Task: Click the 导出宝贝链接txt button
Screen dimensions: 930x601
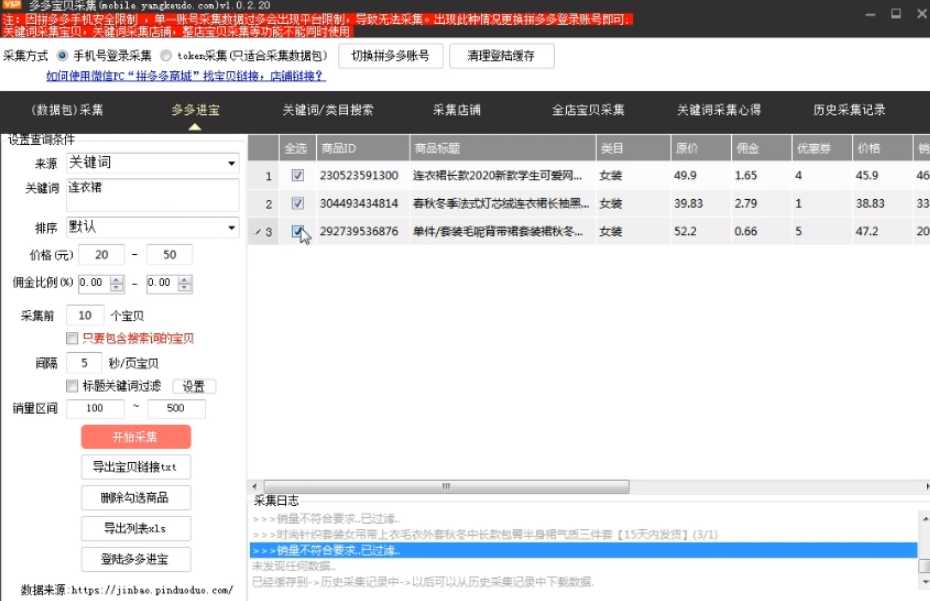Action: [x=136, y=467]
